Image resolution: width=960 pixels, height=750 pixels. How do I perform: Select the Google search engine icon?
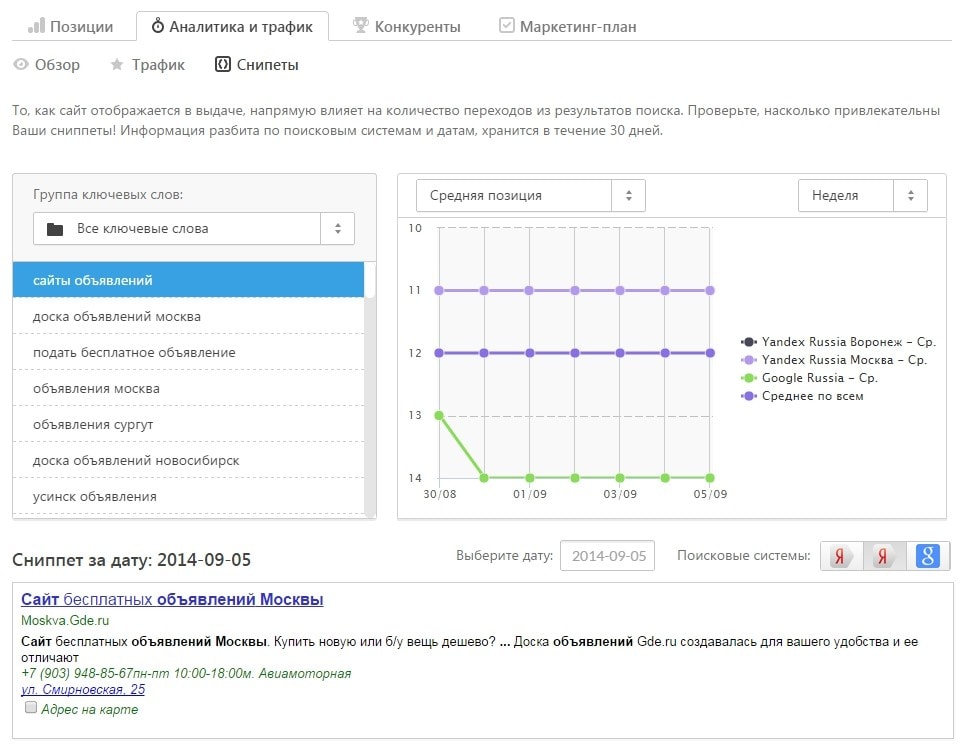pos(928,556)
